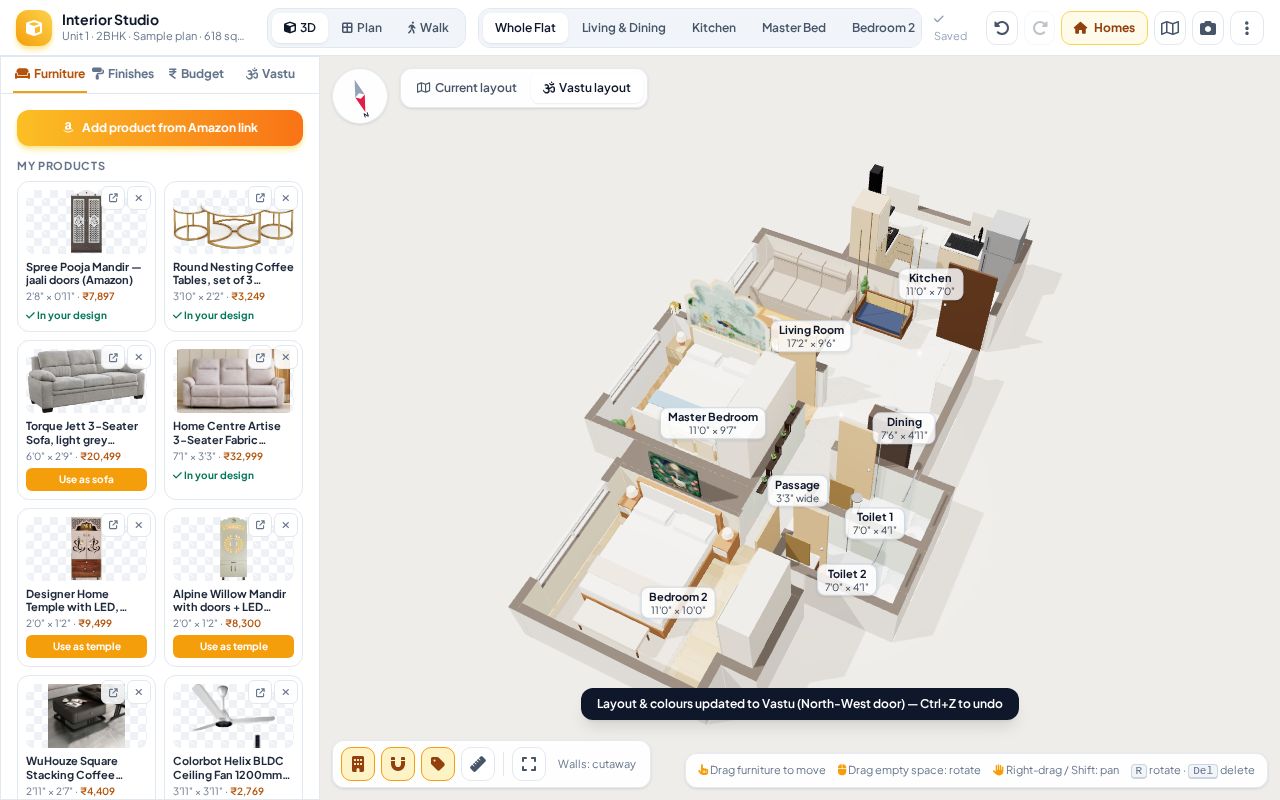1280x800 pixels.
Task: Show the Living & Dining tab
Action: [x=624, y=28]
